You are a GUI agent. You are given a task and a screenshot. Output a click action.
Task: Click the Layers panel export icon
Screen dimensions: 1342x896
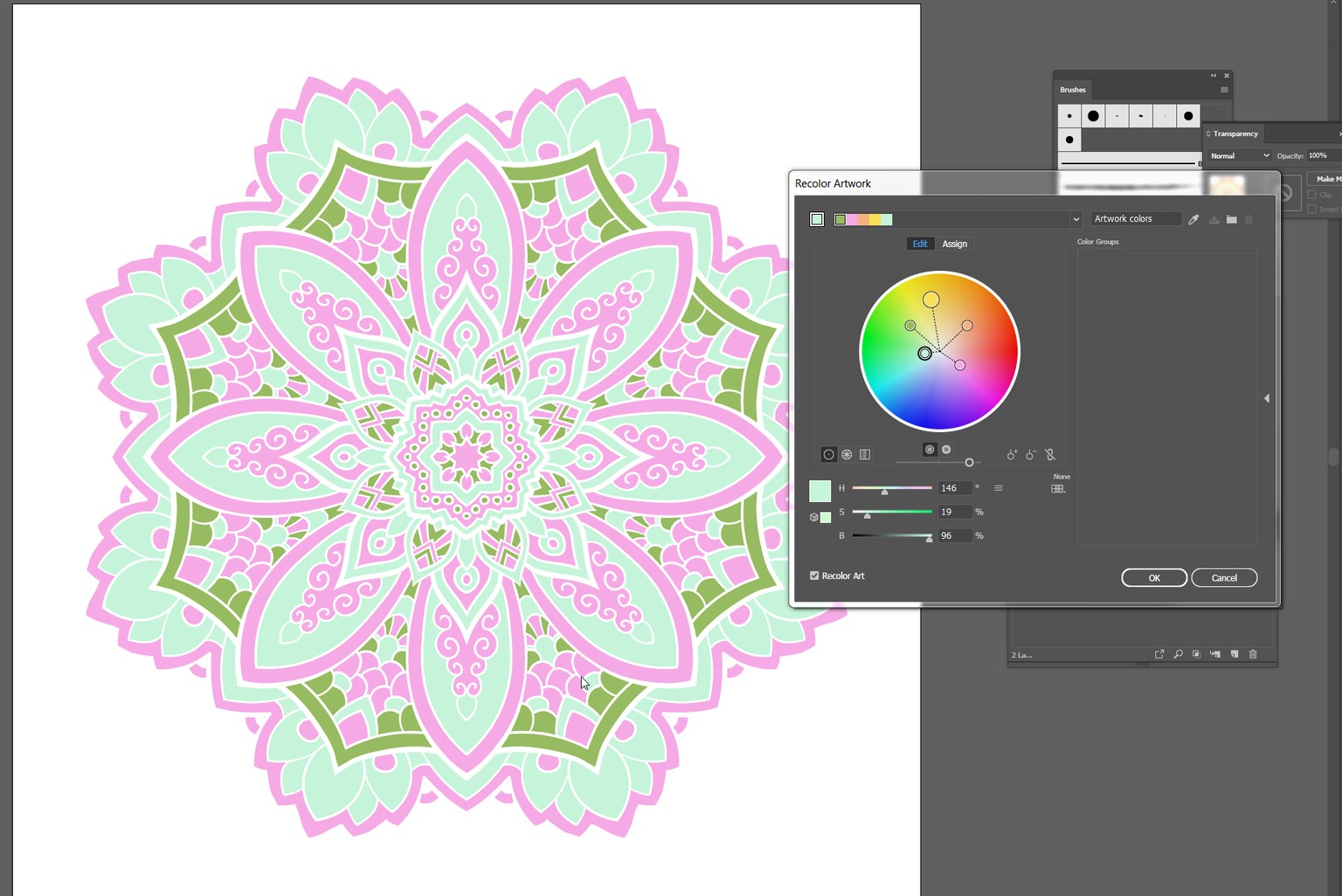coord(1159,654)
